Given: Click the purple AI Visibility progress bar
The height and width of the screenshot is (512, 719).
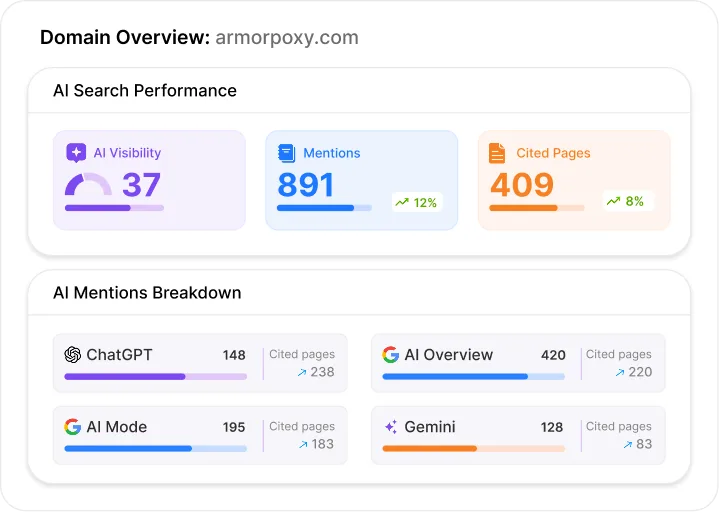Looking at the screenshot, I should (x=114, y=208).
